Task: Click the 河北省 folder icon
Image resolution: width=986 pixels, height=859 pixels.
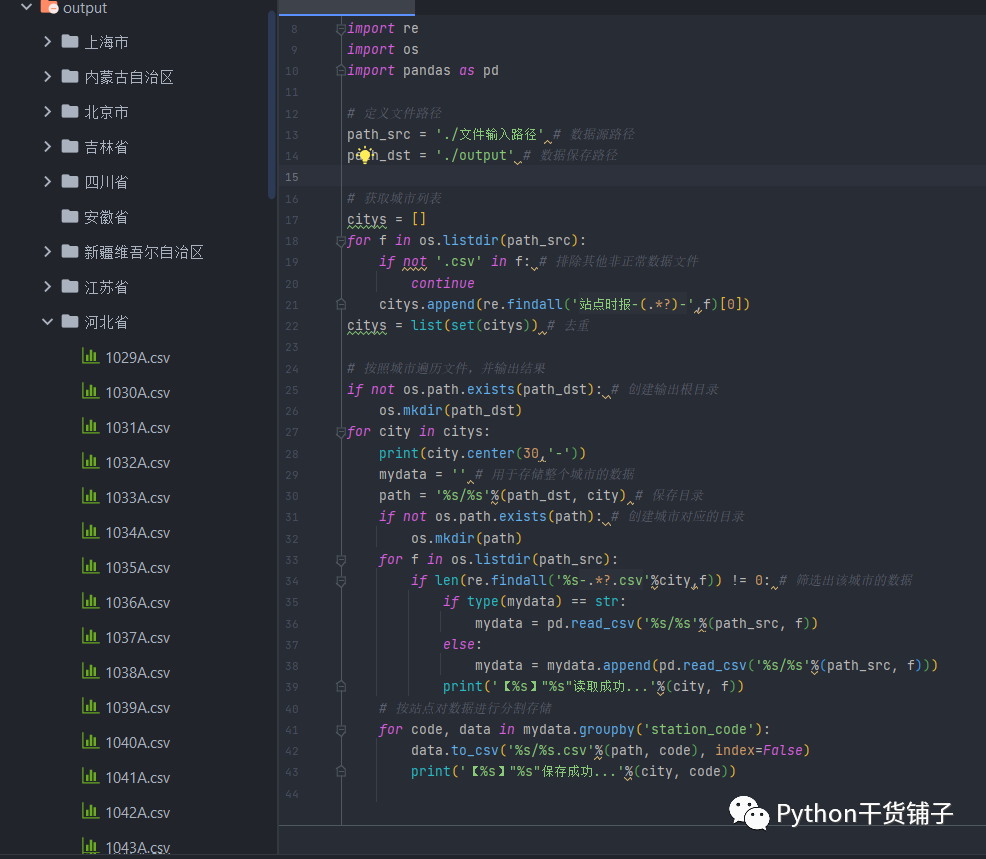Action: click(x=70, y=321)
